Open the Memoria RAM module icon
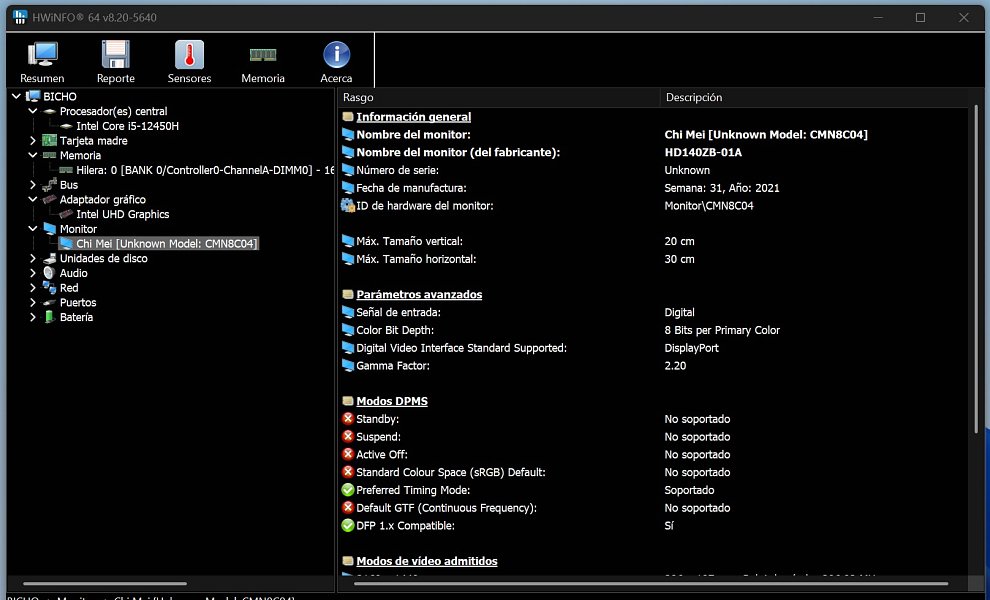 coord(263,55)
